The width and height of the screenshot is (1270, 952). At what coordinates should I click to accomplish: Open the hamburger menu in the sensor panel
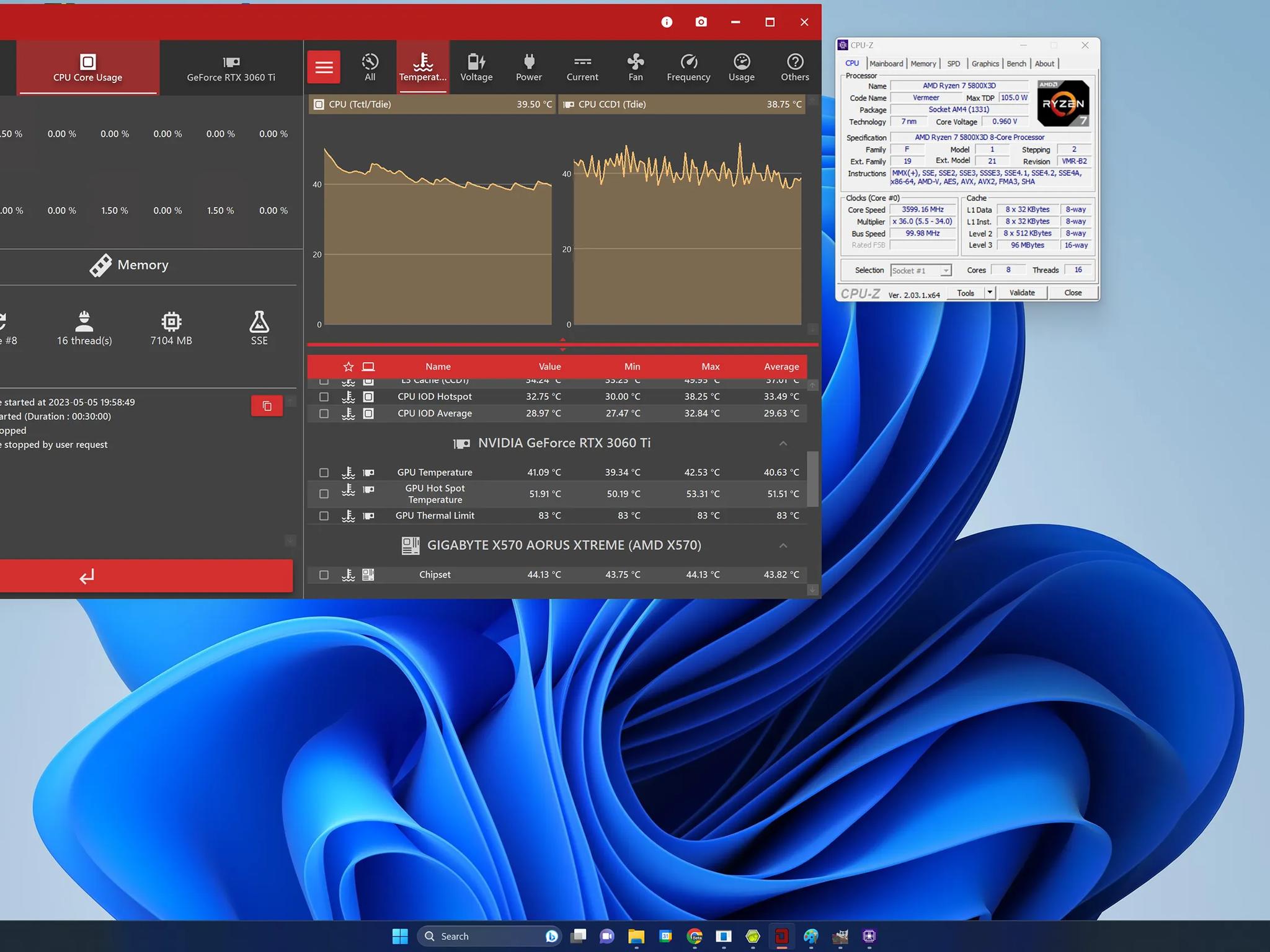[324, 67]
